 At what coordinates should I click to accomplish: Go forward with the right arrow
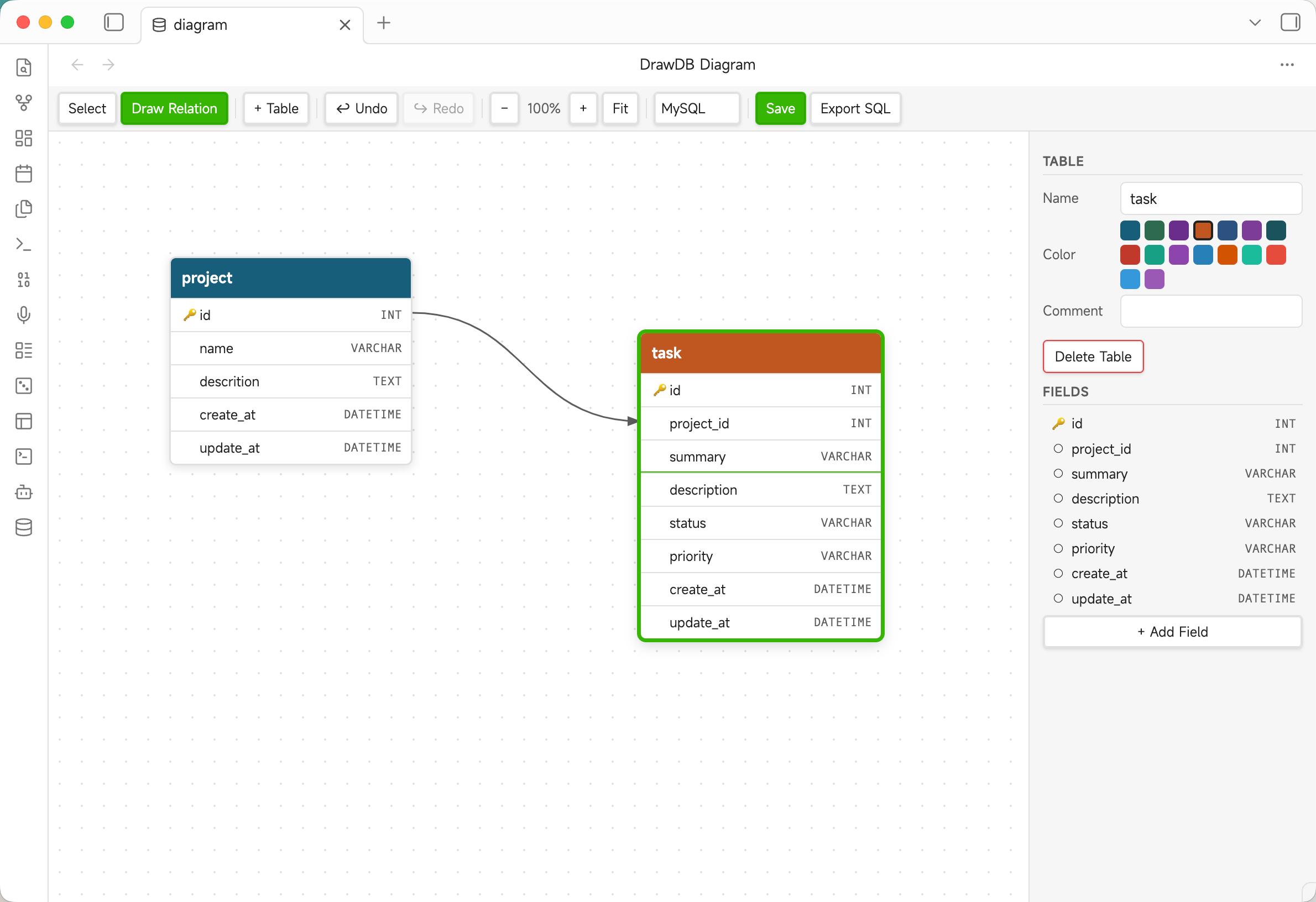click(109, 65)
